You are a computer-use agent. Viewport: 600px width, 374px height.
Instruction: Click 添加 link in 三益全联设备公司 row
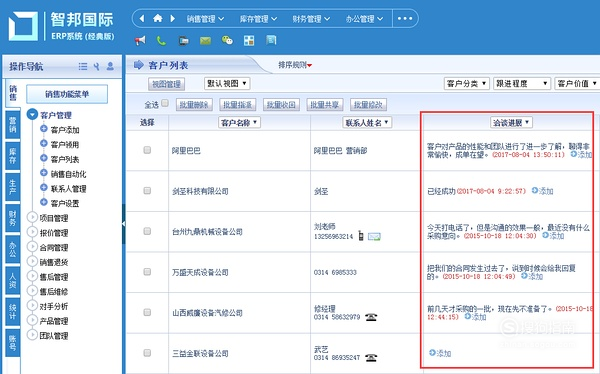coord(440,353)
